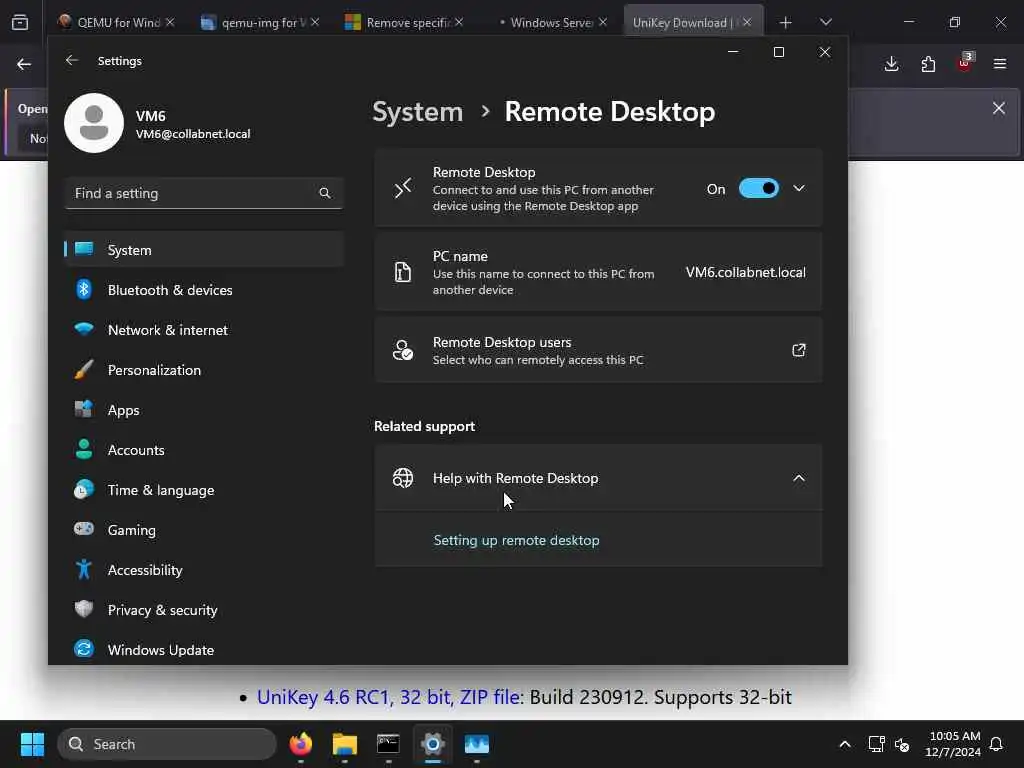
Task: Open Windows Update settings
Action: tap(204, 650)
